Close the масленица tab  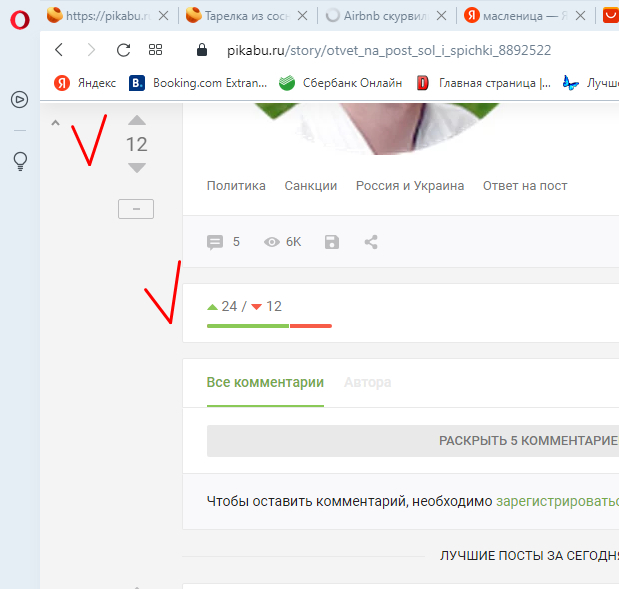(x=580, y=16)
